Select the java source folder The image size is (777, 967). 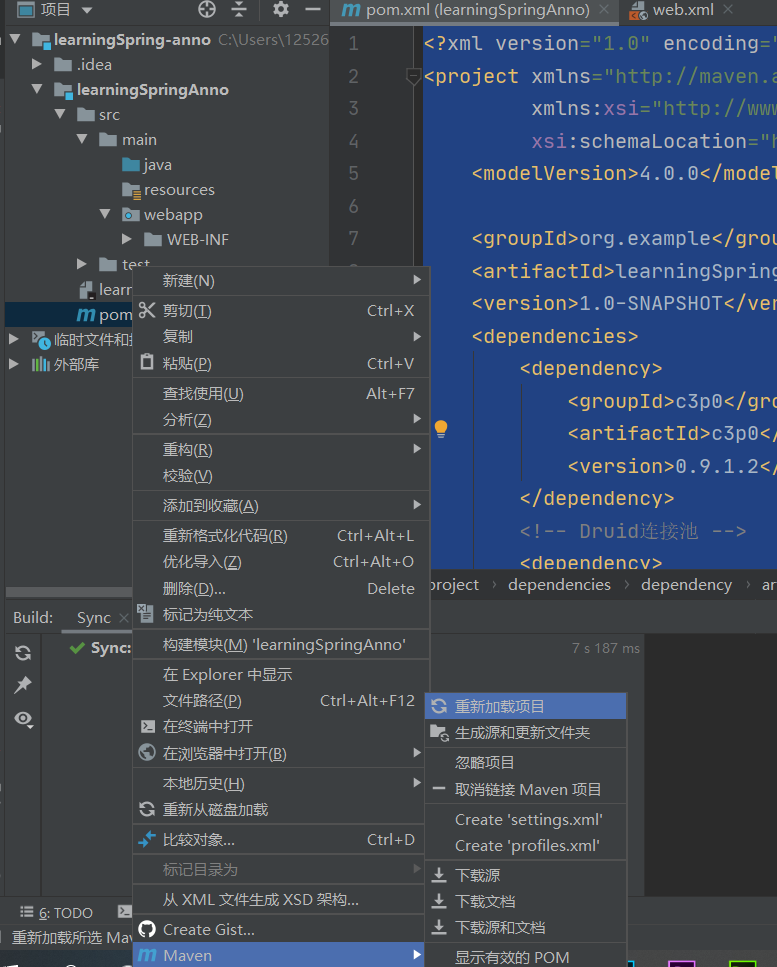click(x=147, y=165)
